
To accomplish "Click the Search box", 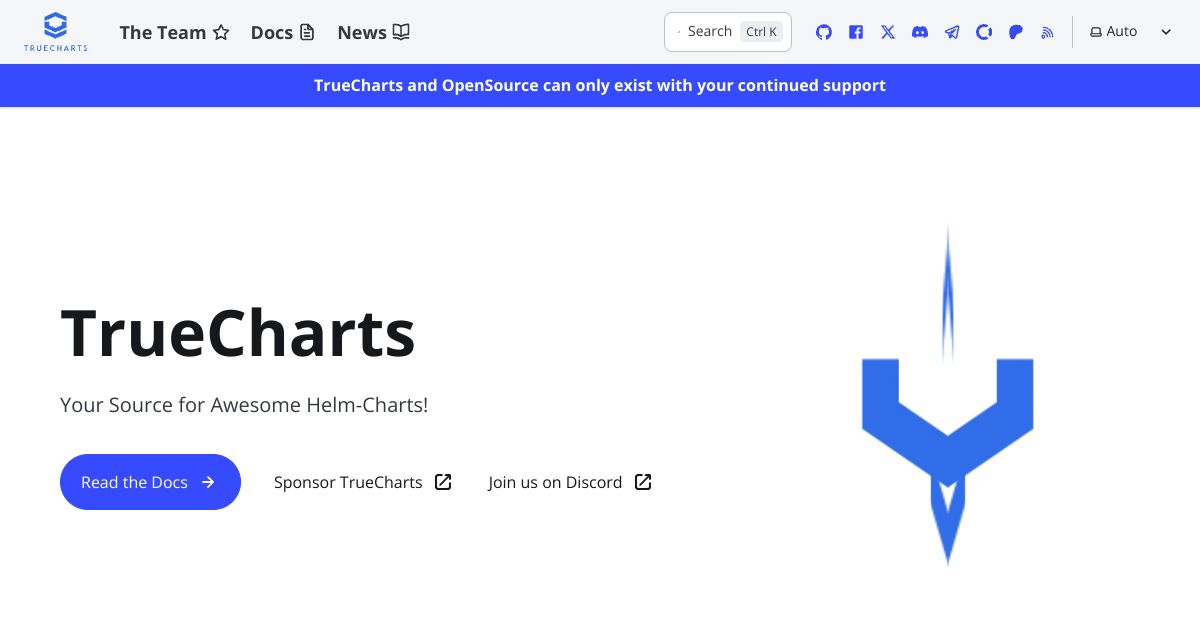I will (728, 32).
